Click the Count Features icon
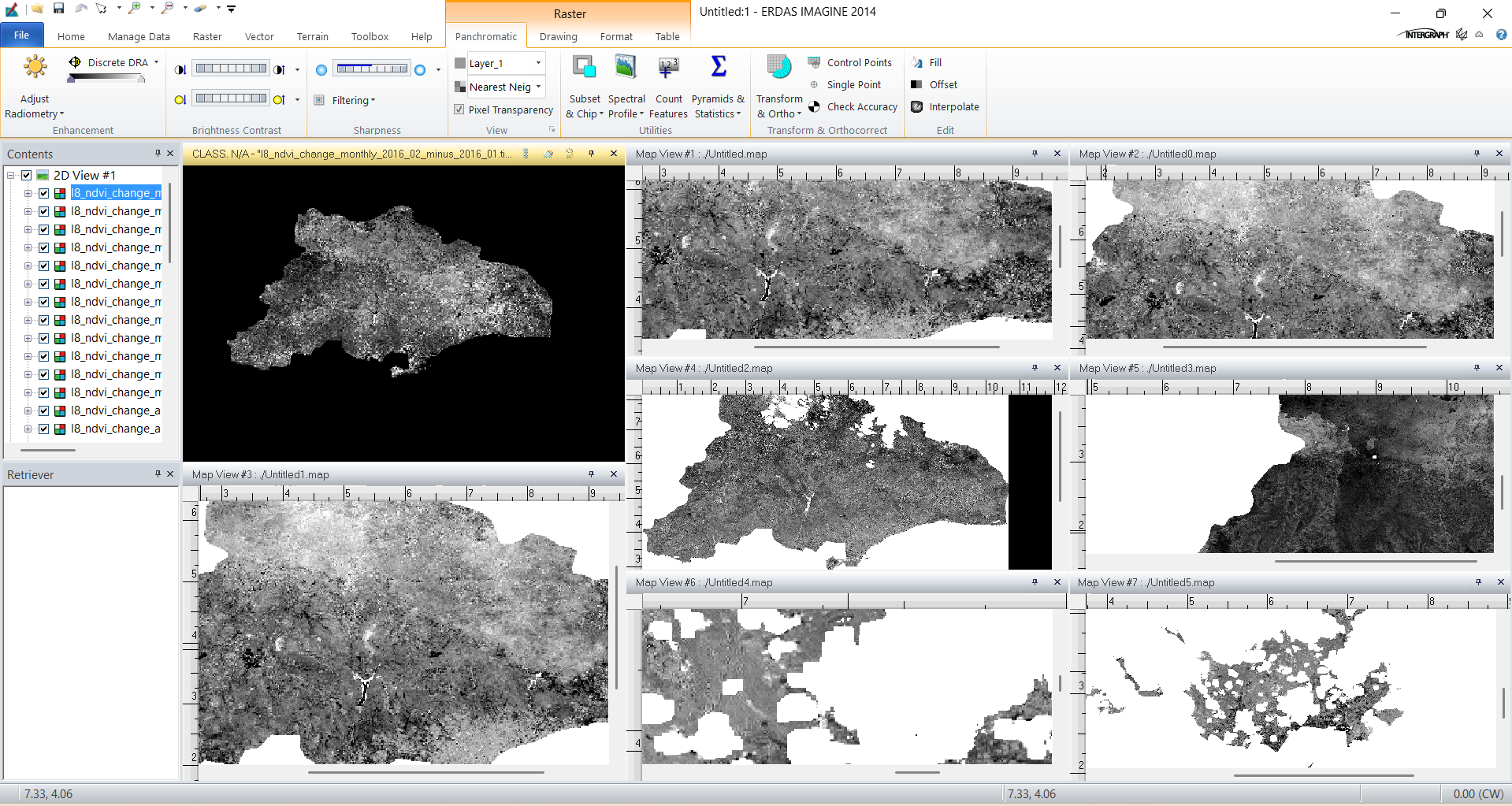Screen dimensions: 1512x806 click(668, 68)
